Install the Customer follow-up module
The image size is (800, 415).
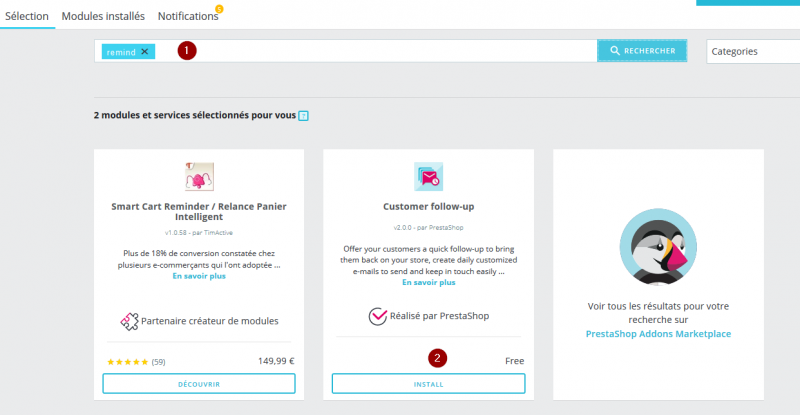point(429,384)
